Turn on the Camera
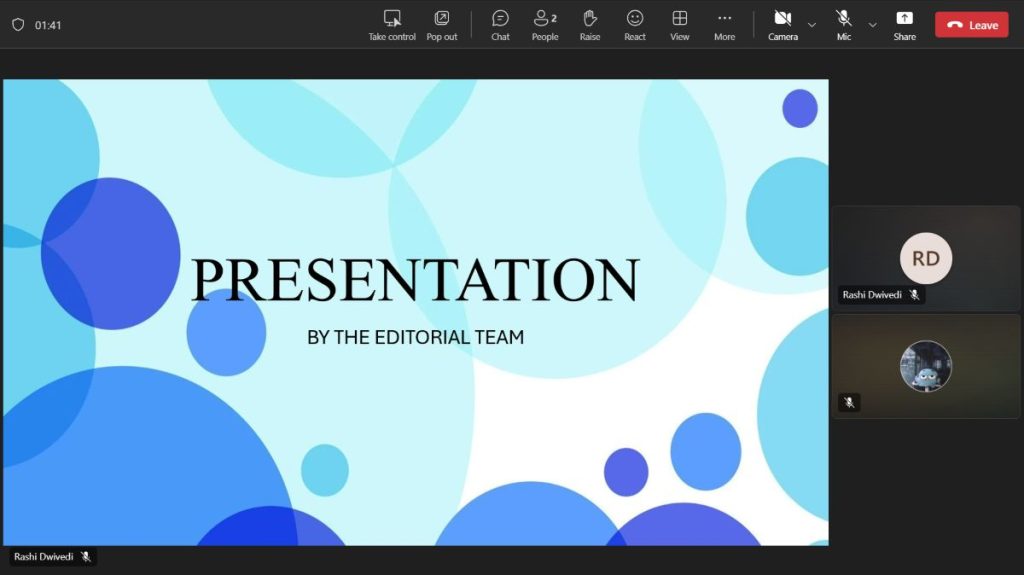Screen dimensions: 1024x575 tap(782, 25)
